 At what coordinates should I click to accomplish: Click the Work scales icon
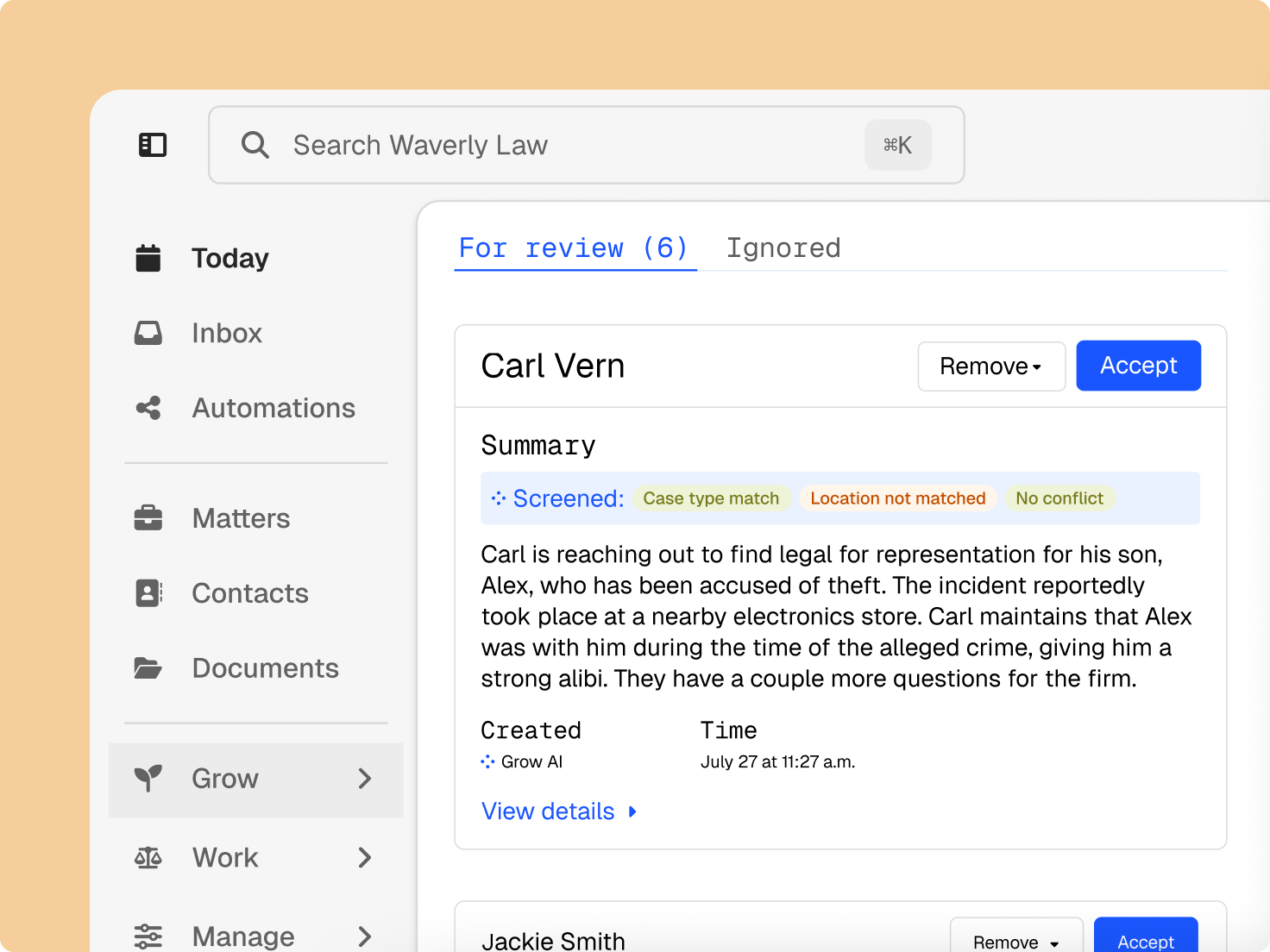[148, 857]
